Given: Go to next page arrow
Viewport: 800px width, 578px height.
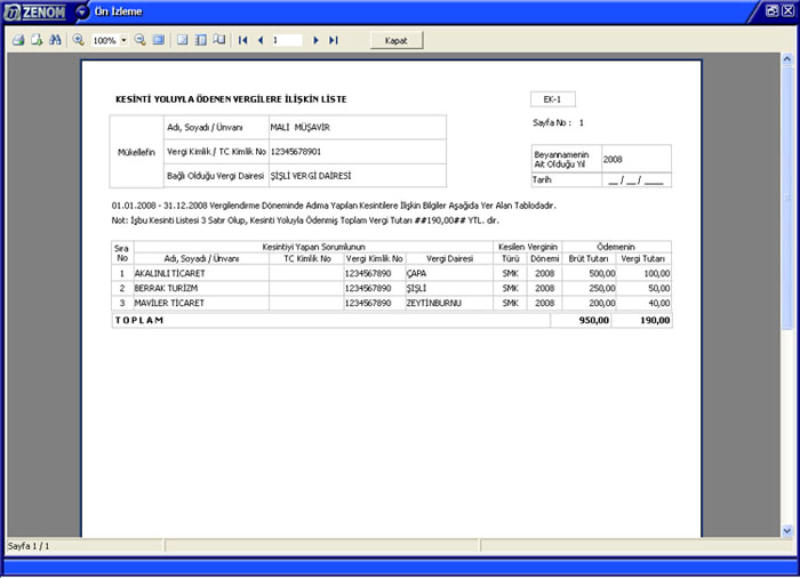Looking at the screenshot, I should (x=316, y=40).
